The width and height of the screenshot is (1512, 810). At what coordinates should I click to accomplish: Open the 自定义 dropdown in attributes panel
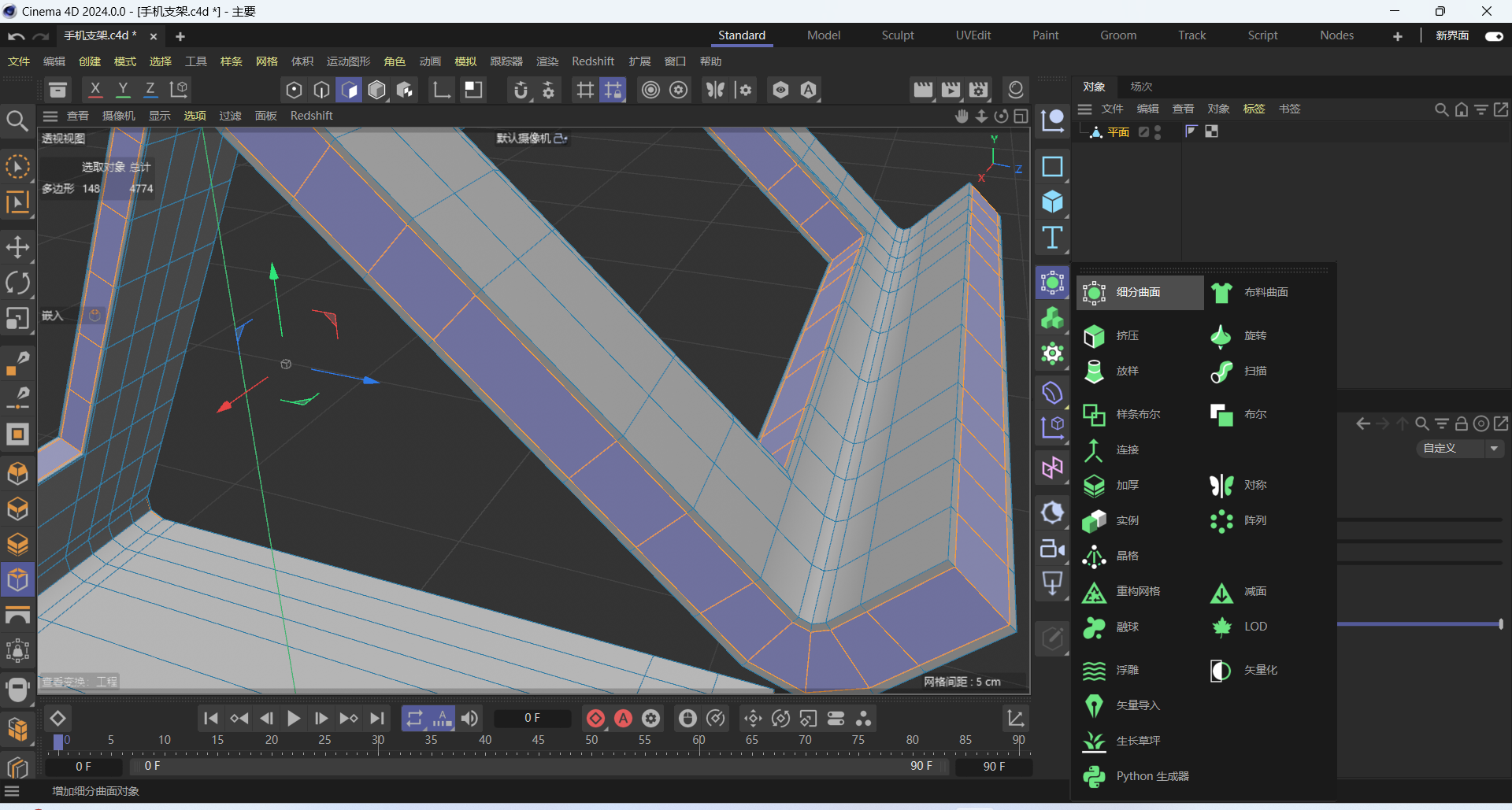point(1461,449)
